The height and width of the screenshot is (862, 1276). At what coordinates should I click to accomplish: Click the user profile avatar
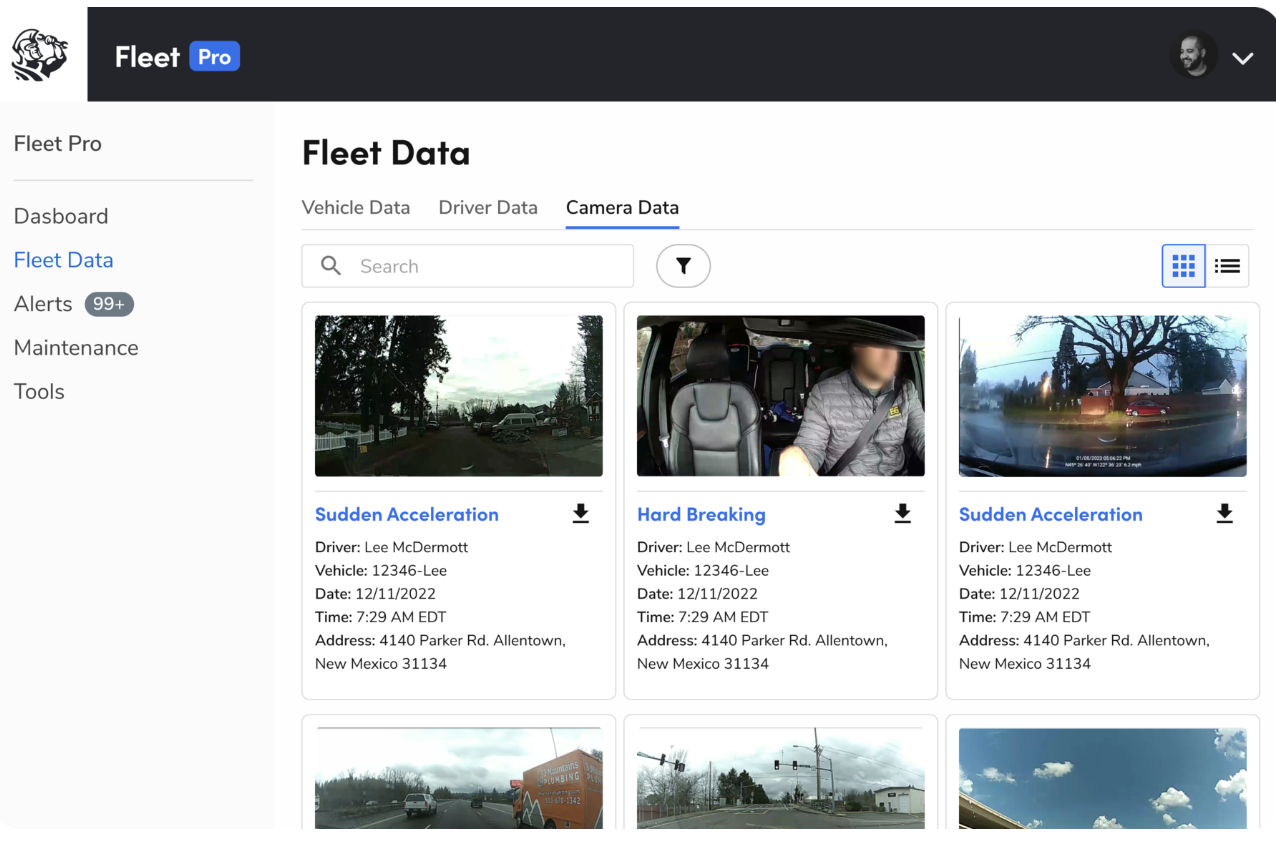1193,56
